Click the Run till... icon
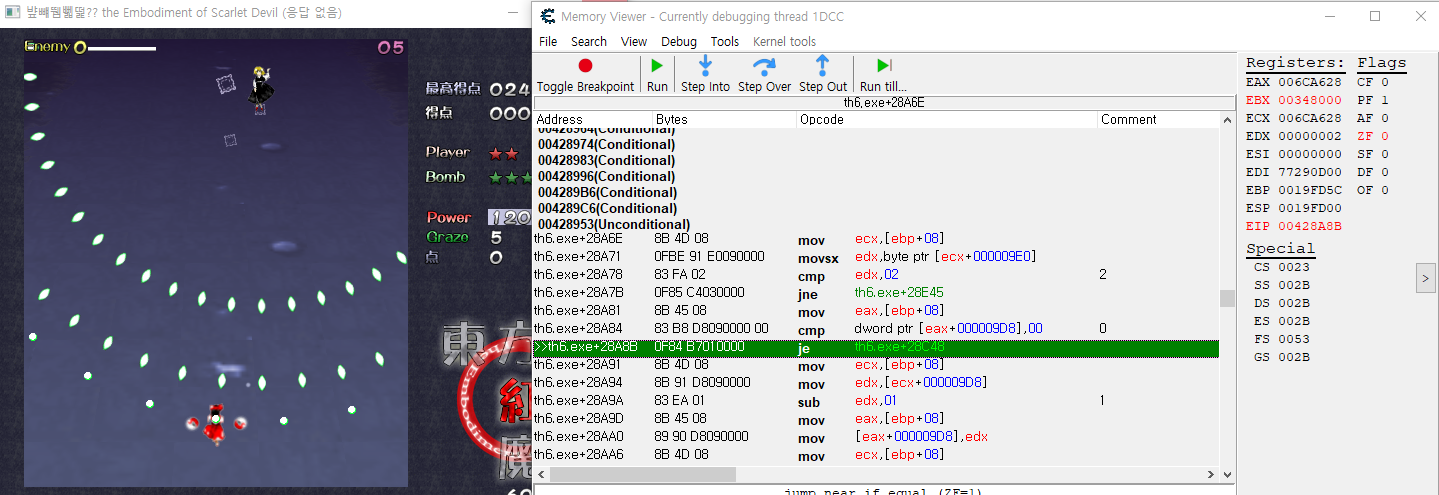 coord(883,66)
